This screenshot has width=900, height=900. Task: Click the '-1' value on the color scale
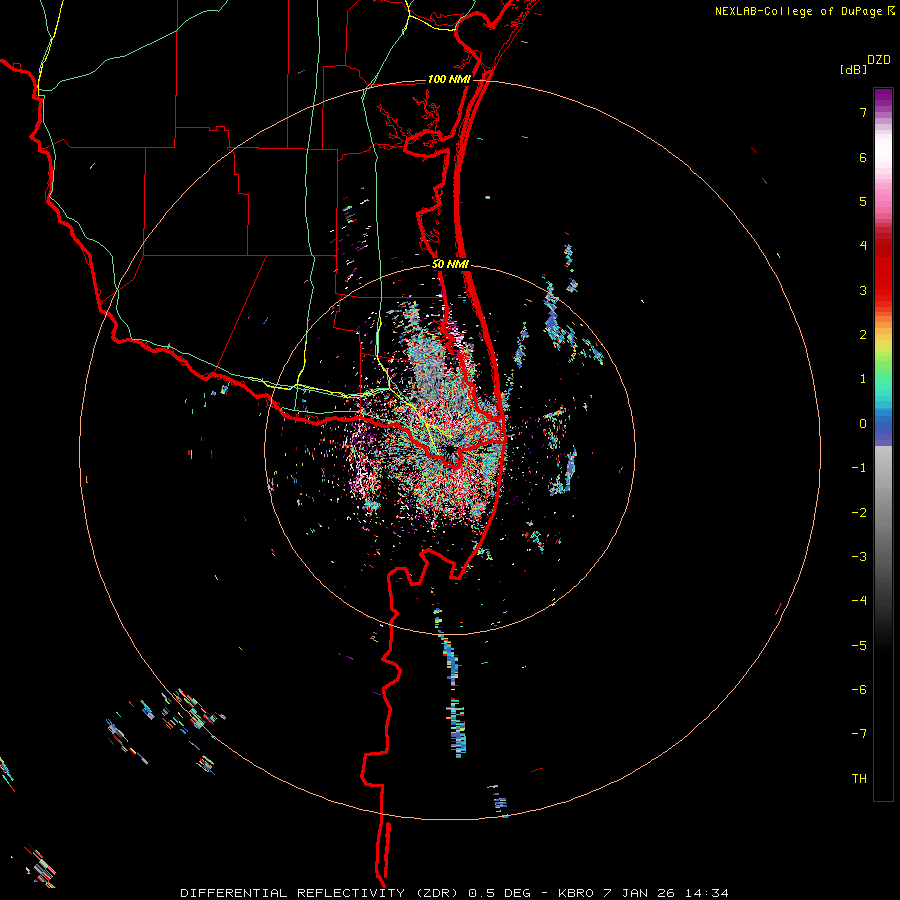pos(859,468)
